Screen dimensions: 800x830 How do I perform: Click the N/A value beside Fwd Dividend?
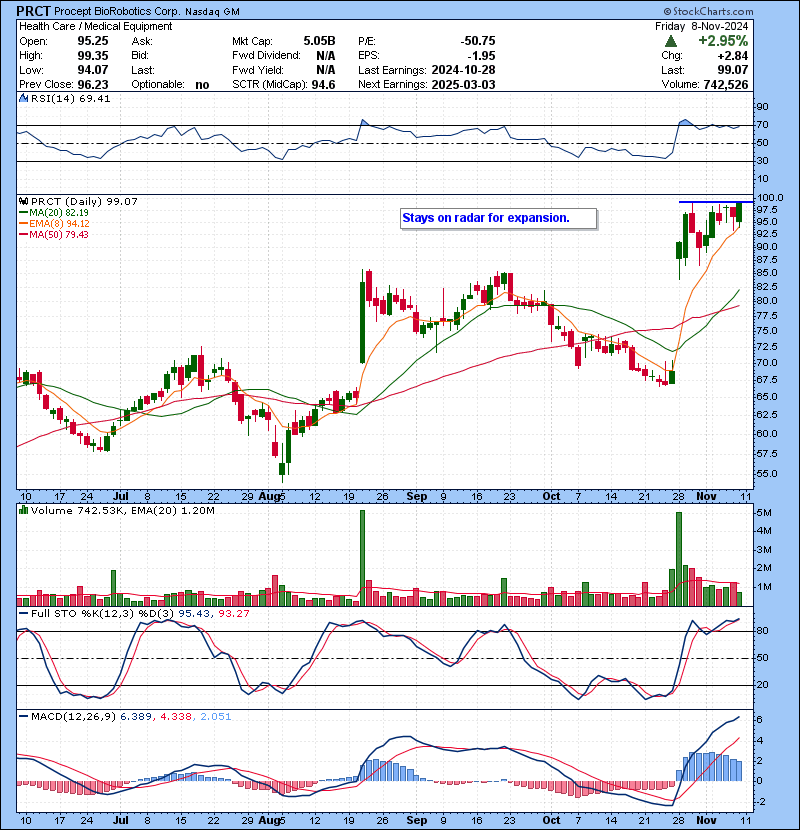(x=326, y=56)
